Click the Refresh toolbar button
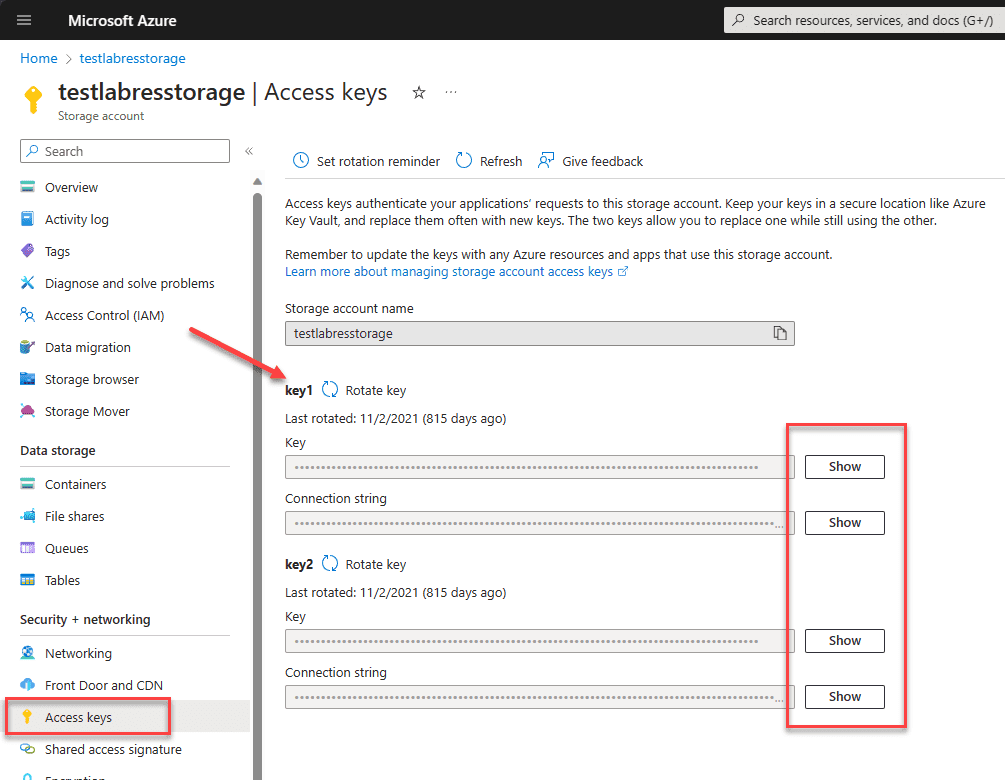This screenshot has width=1005, height=780. 489,161
